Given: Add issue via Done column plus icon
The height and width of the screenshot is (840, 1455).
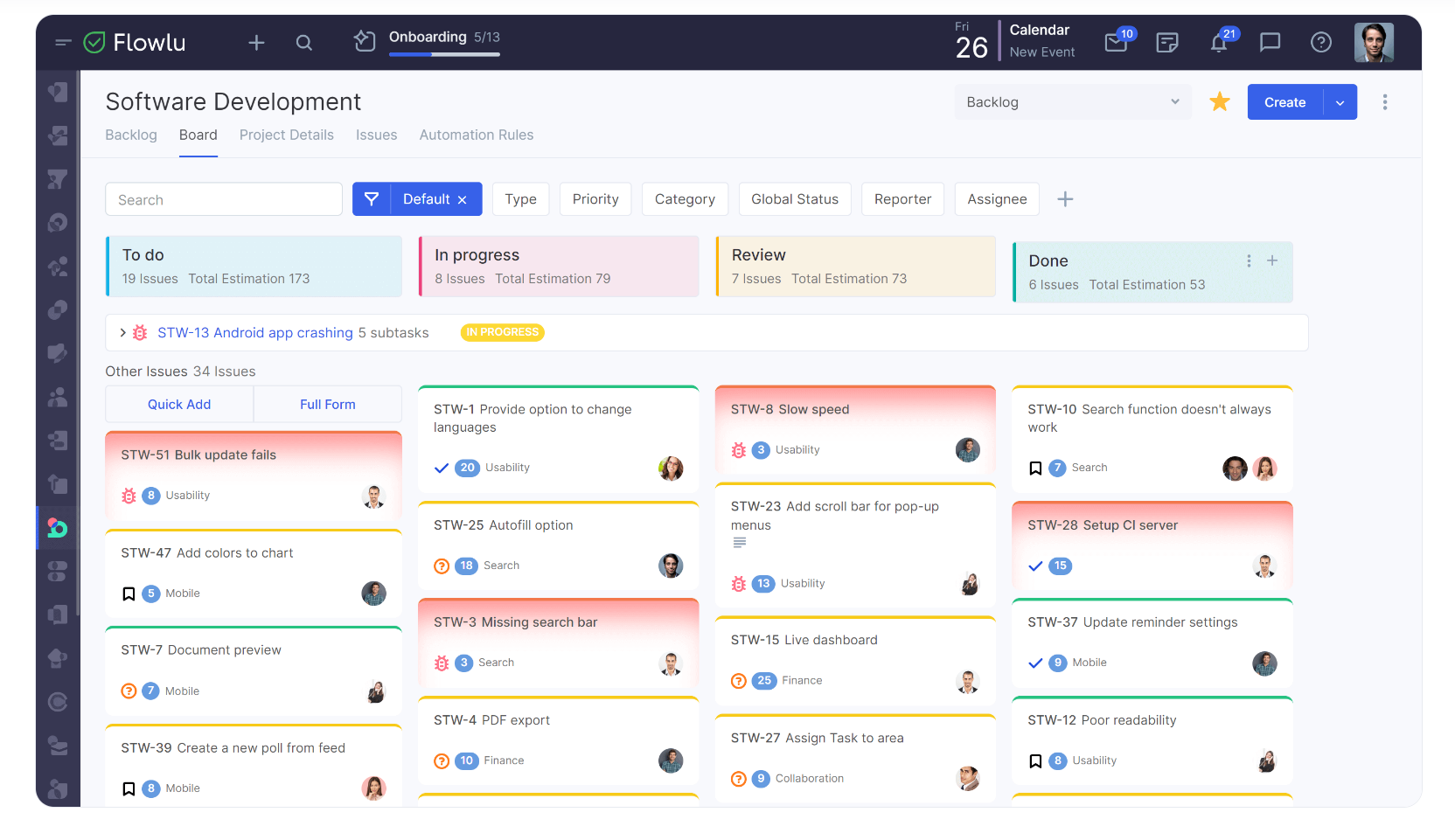Looking at the screenshot, I should tap(1272, 260).
